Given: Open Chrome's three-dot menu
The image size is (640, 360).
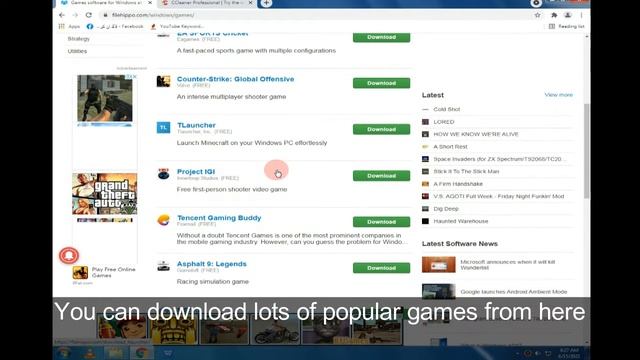Looking at the screenshot, I should pyautogui.click(x=582, y=15).
